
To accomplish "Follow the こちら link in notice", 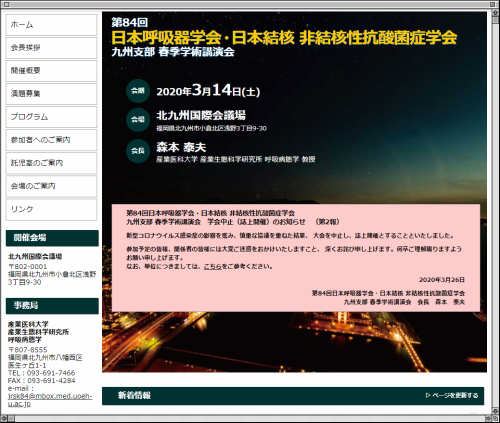I will pyautogui.click(x=213, y=266).
